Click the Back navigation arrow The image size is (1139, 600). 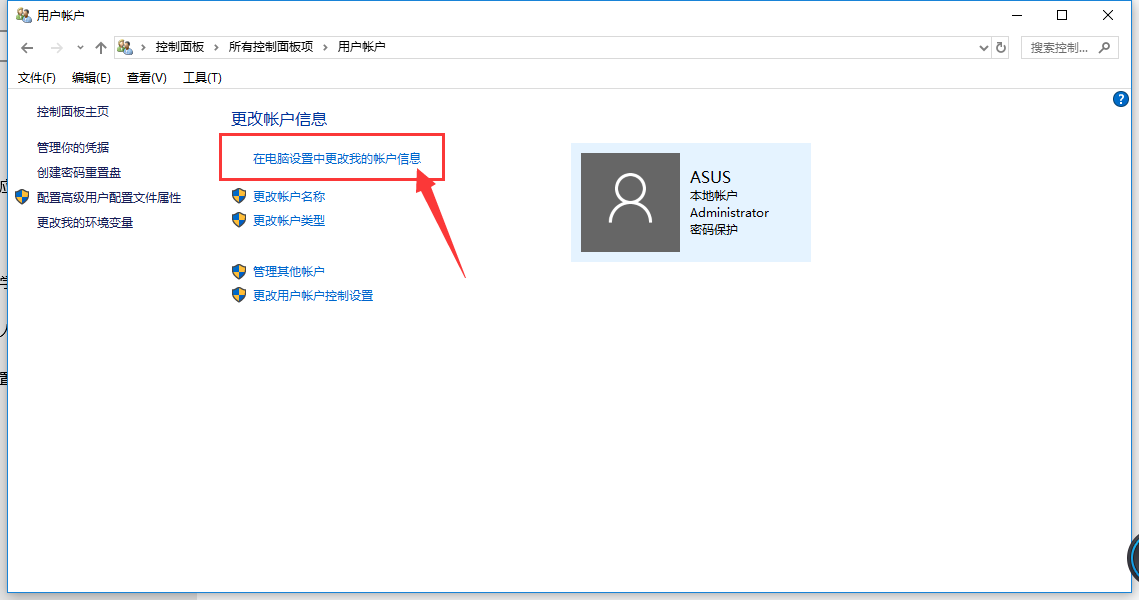pyautogui.click(x=28, y=48)
